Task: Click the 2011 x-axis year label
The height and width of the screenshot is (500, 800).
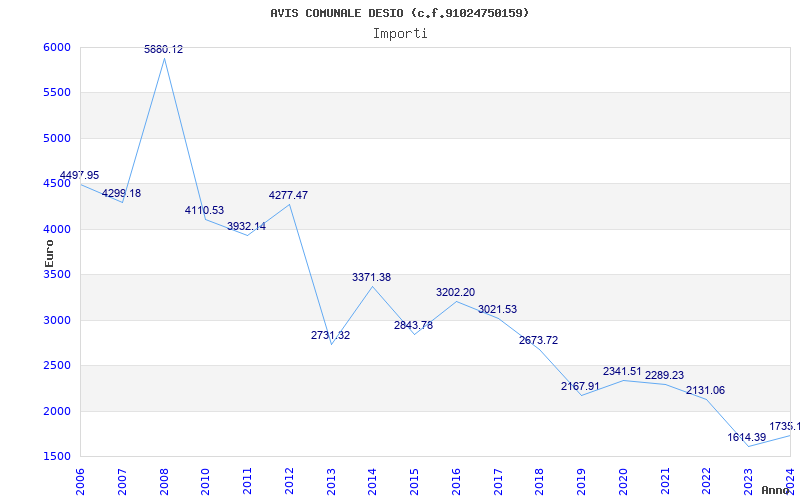Action: click(x=247, y=481)
